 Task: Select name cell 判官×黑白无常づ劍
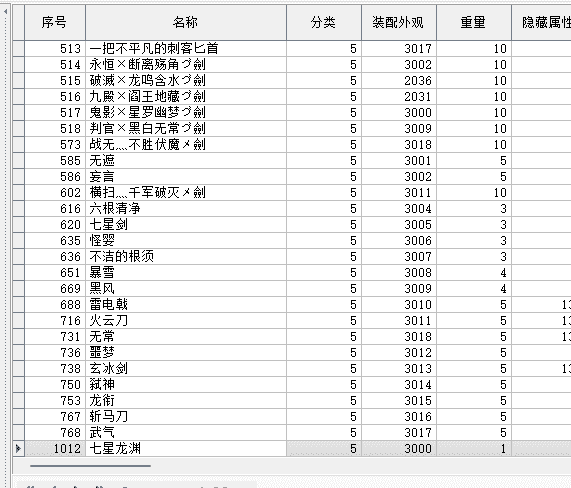(x=186, y=129)
